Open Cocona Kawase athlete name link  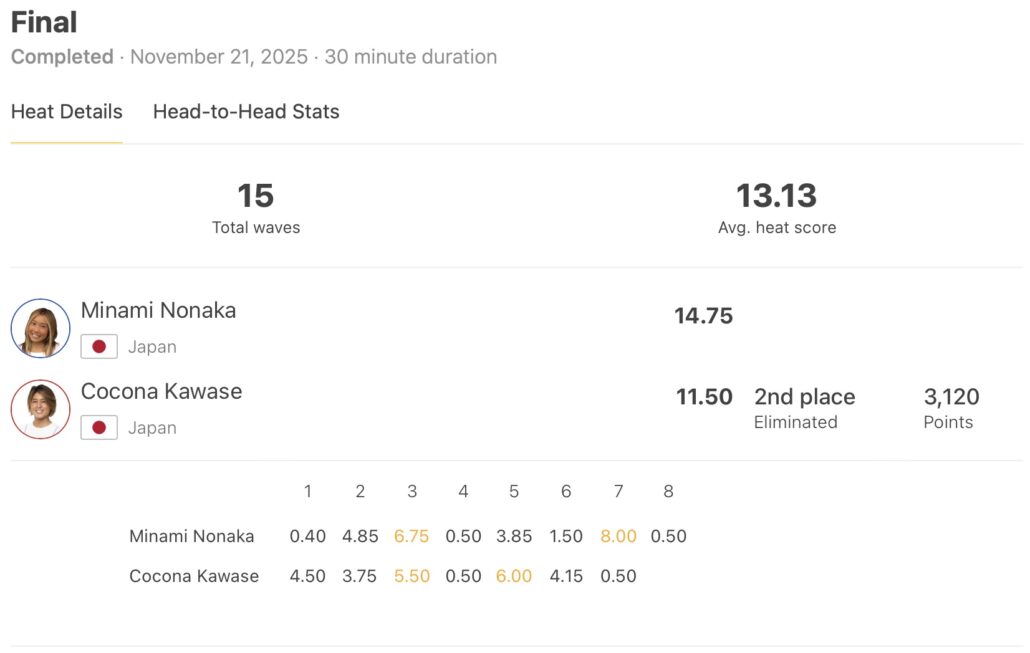click(161, 391)
